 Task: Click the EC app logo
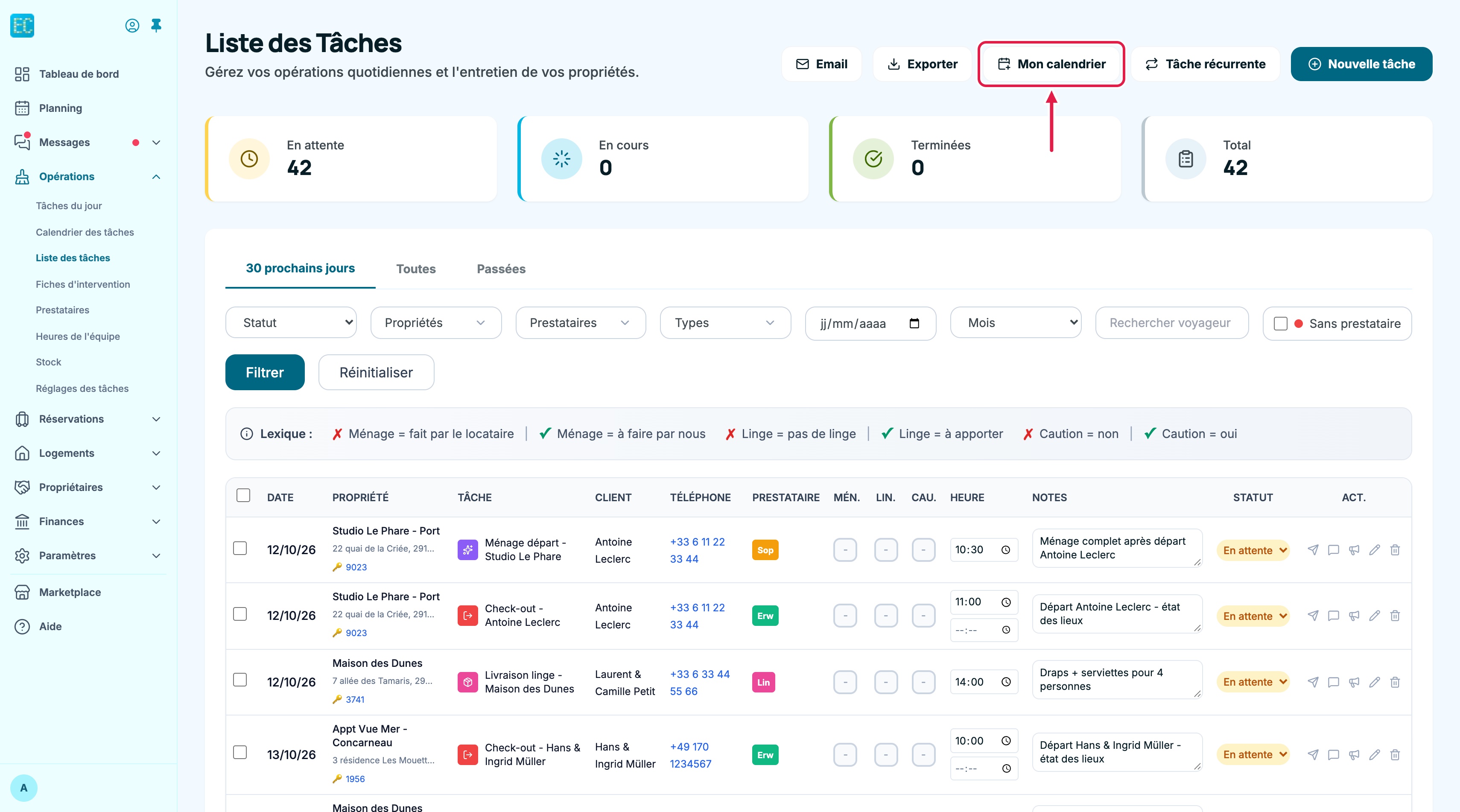point(22,26)
